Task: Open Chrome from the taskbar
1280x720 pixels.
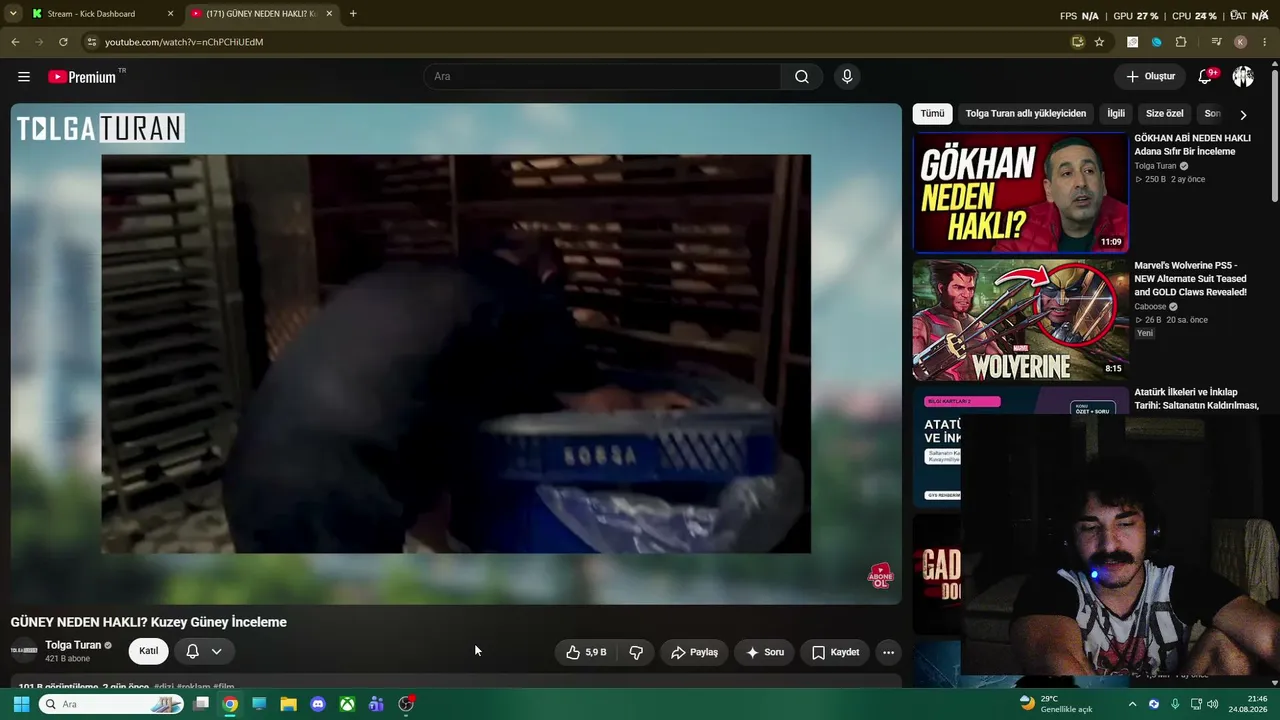Action: [x=230, y=704]
